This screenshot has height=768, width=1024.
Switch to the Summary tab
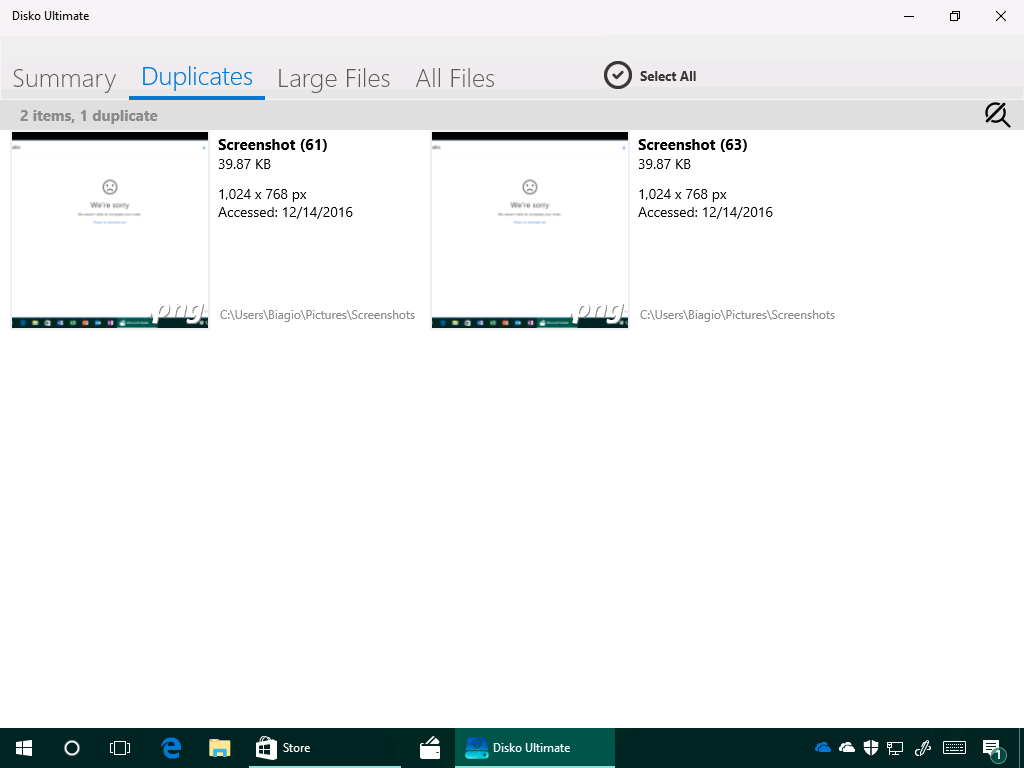pyautogui.click(x=64, y=78)
